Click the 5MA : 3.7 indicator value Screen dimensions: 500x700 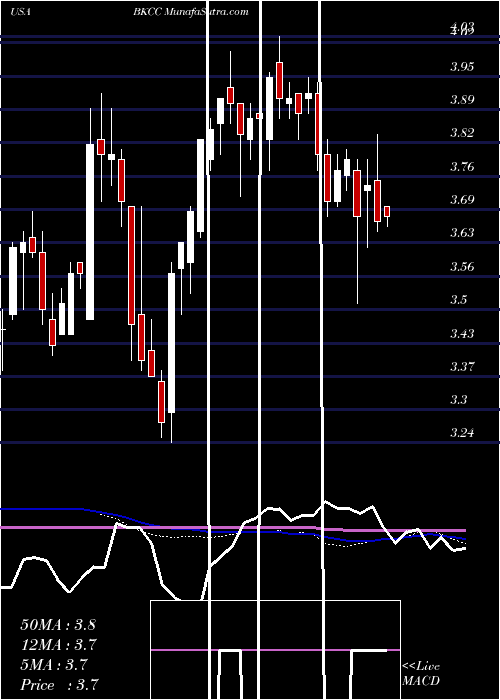tap(54, 665)
